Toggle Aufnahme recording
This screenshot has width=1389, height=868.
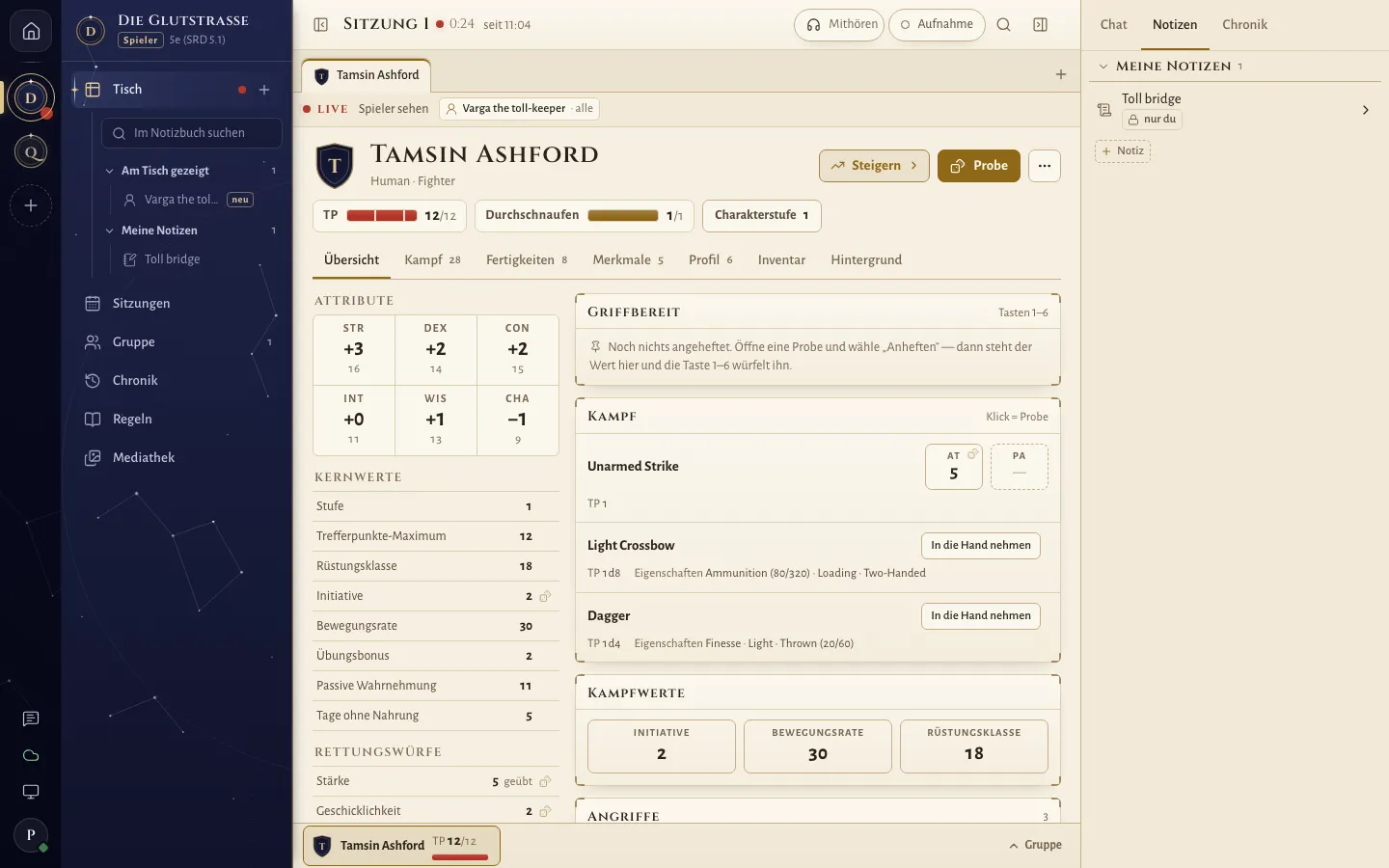937,24
